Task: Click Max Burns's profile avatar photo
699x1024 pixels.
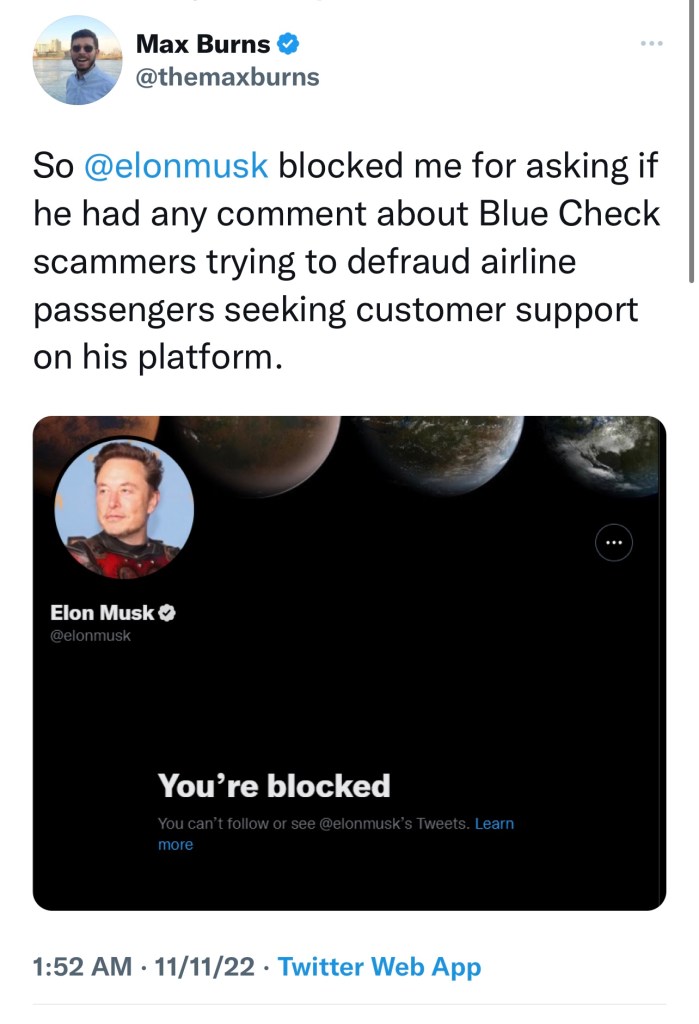Action: click(77, 61)
